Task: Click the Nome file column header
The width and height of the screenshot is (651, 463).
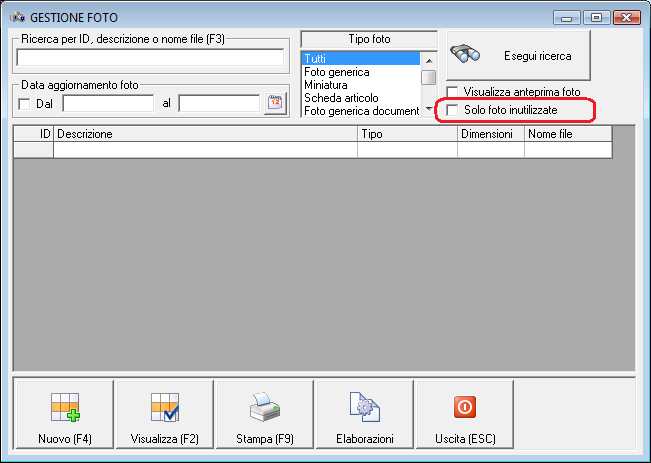Action: pyautogui.click(x=568, y=134)
